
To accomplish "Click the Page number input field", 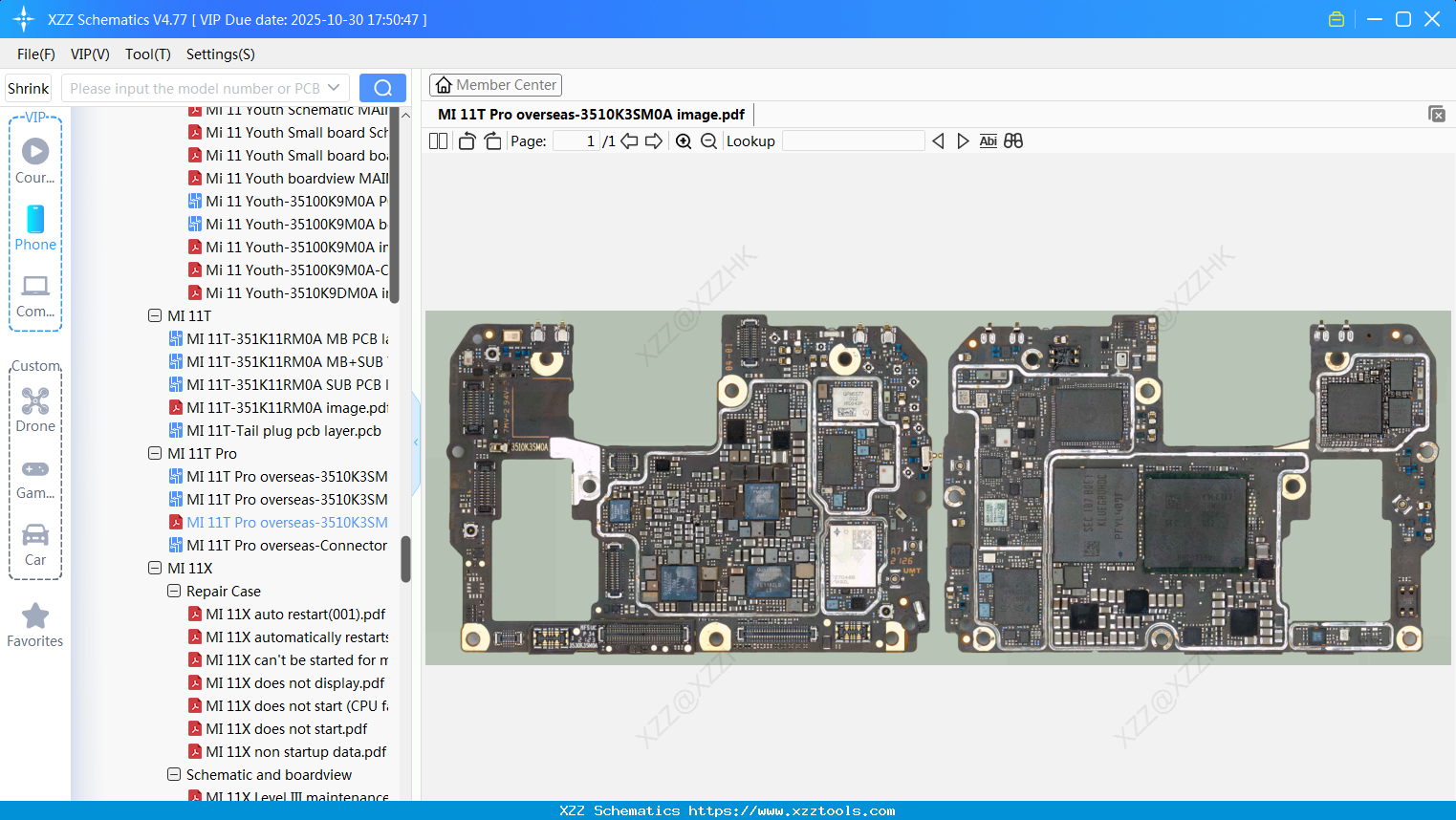I will tap(574, 140).
